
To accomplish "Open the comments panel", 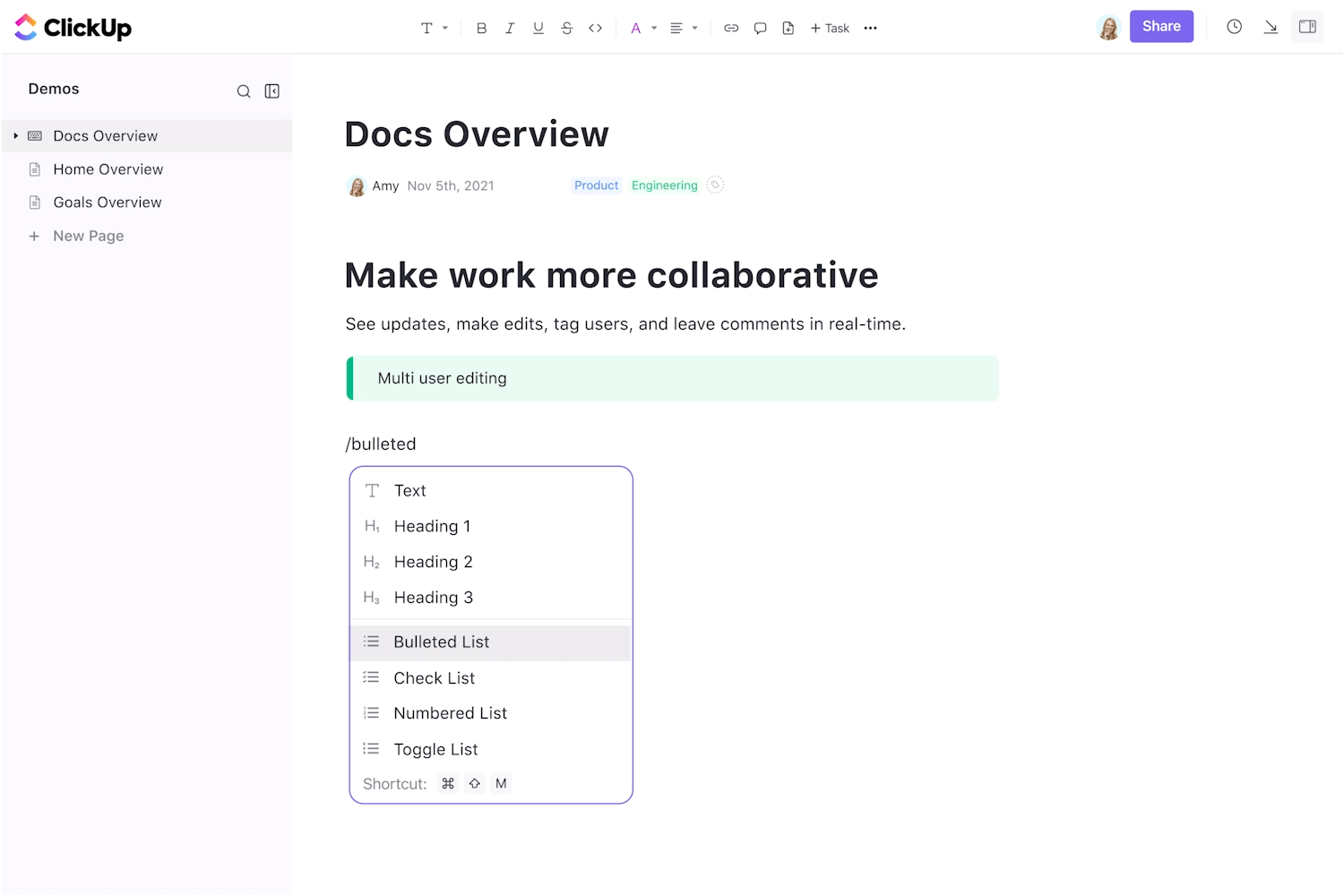I will click(760, 28).
